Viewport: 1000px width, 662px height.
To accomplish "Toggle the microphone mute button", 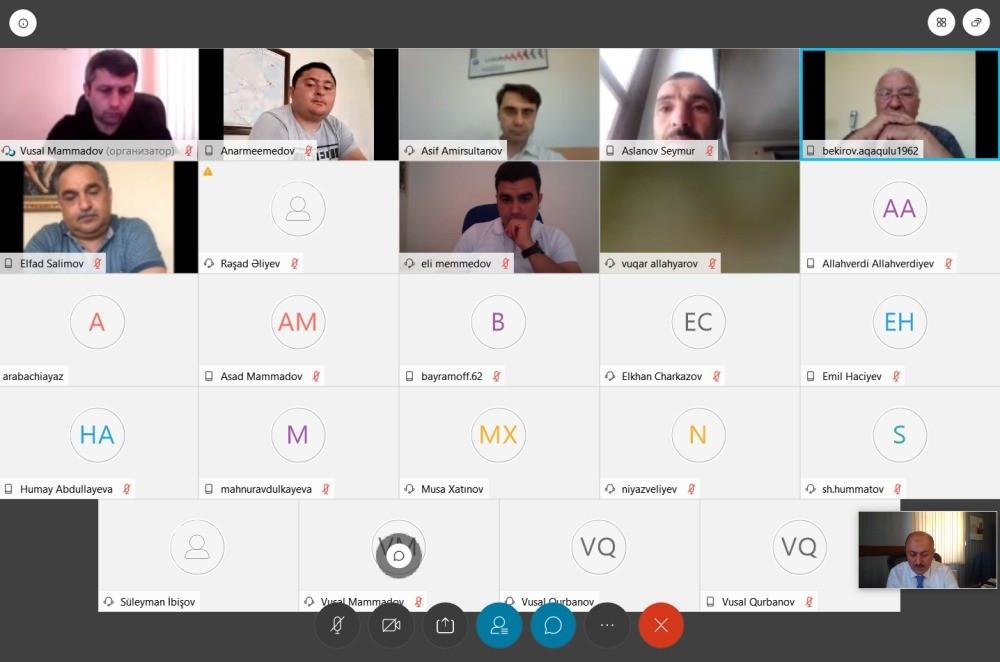I will click(x=337, y=626).
